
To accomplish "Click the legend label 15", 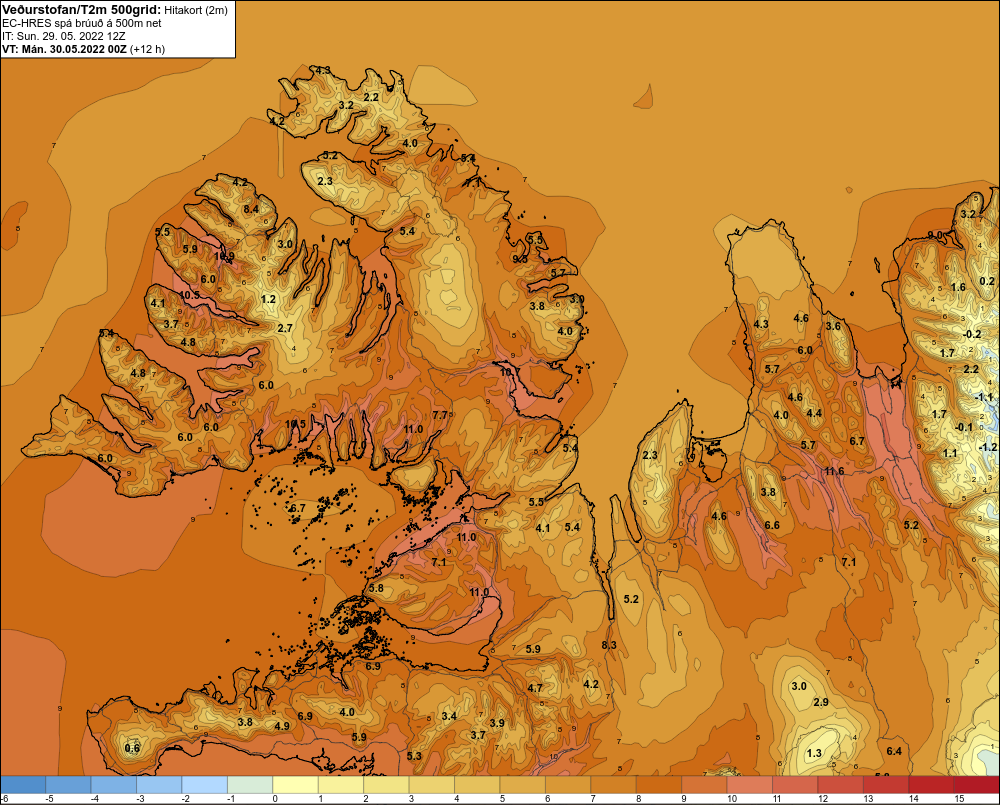I will (959, 799).
